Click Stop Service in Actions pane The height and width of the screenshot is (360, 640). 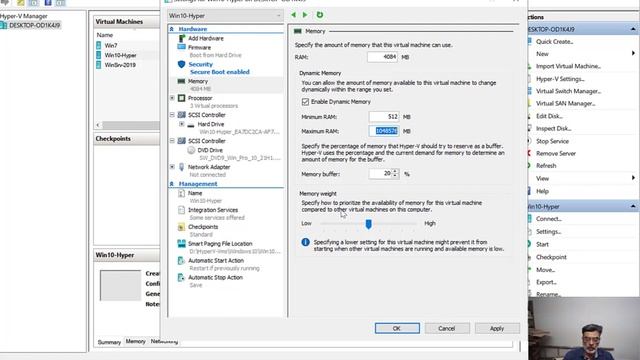click(552, 141)
